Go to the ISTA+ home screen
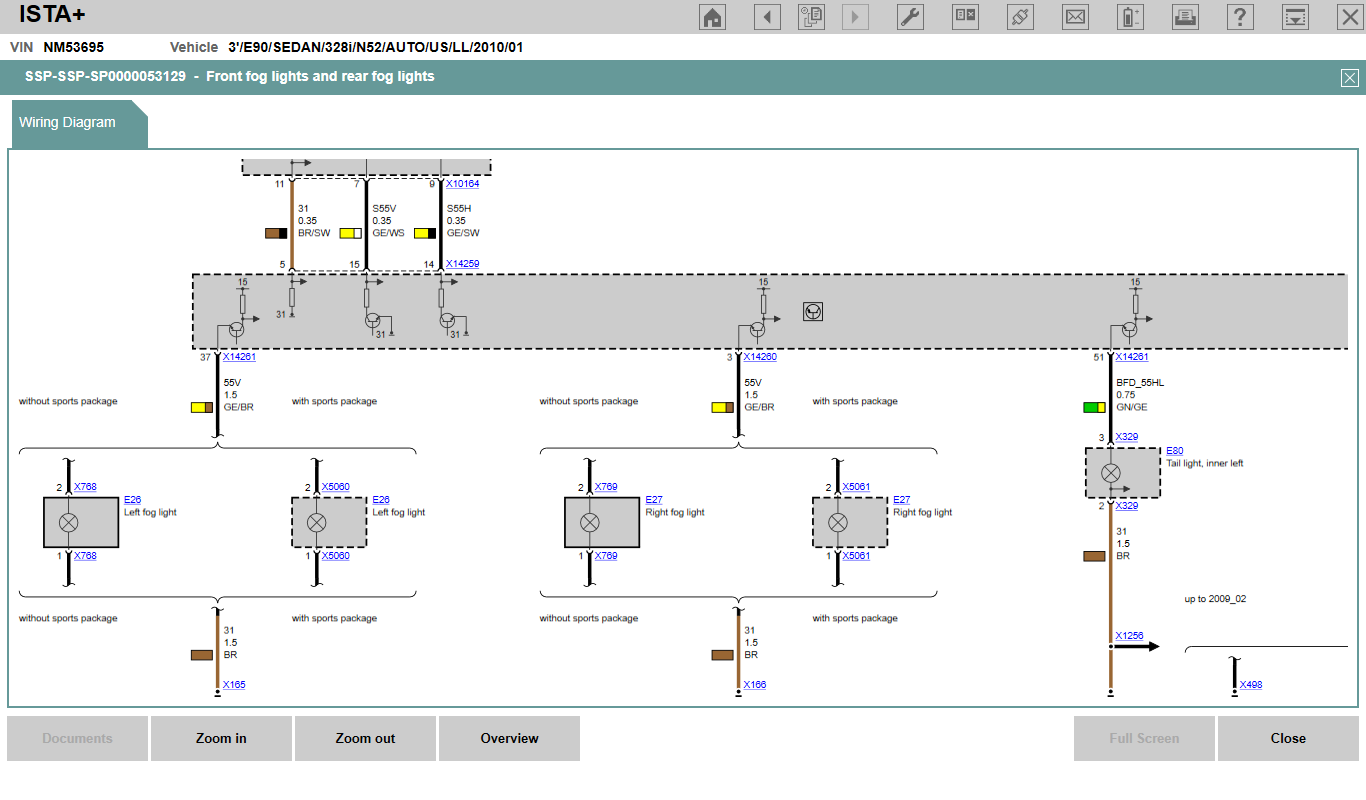The height and width of the screenshot is (800, 1366). (x=712, y=17)
